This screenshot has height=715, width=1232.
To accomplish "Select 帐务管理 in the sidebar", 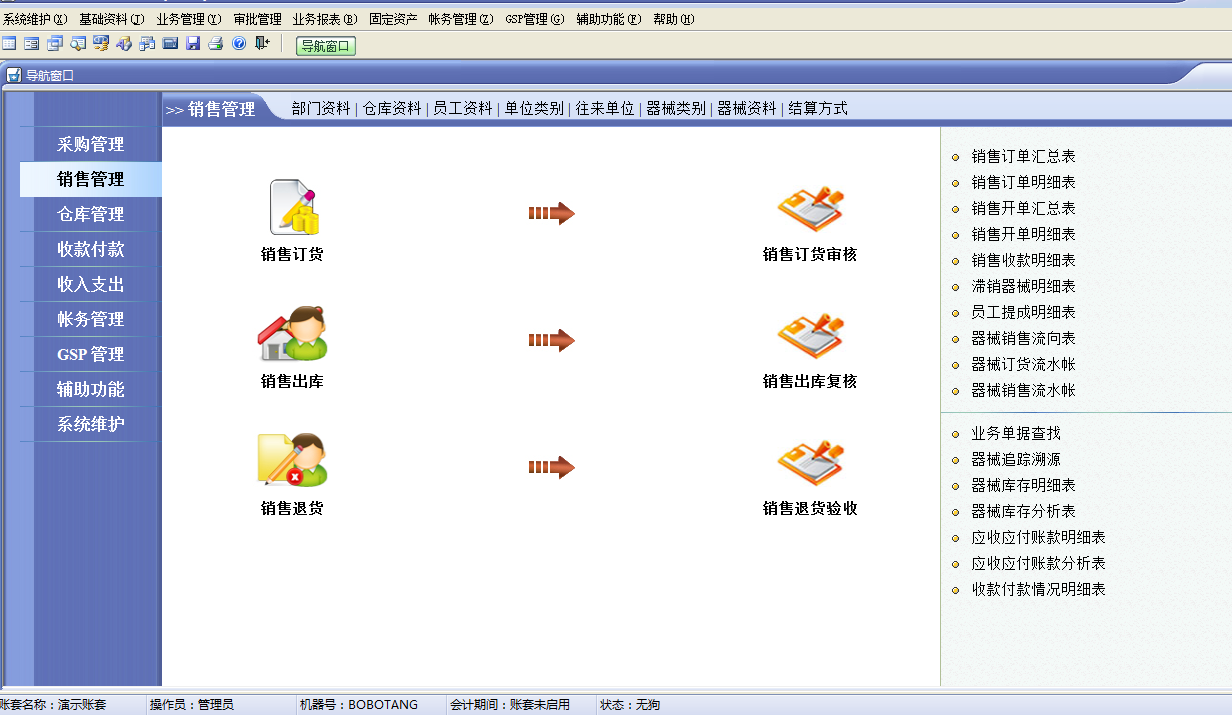I will pos(91,319).
